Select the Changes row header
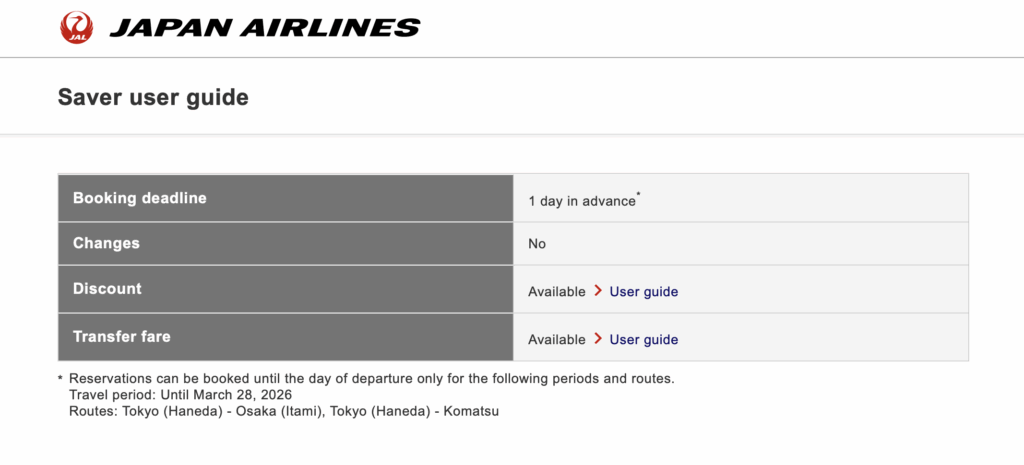This screenshot has height=465, width=1024. (x=106, y=243)
